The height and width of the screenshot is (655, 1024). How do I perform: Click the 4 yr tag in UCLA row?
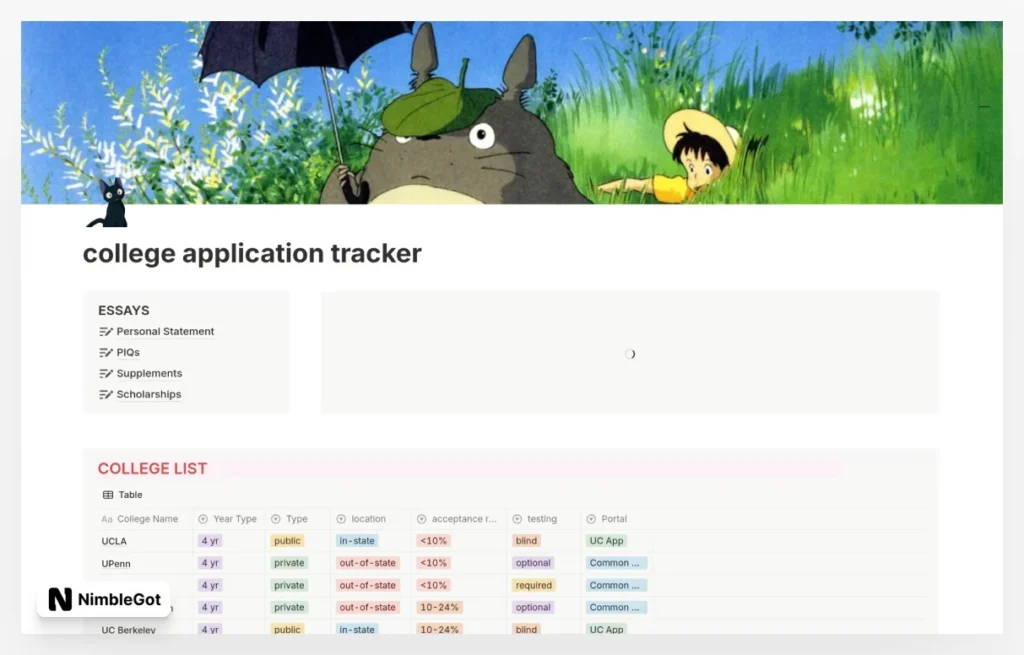(x=210, y=541)
